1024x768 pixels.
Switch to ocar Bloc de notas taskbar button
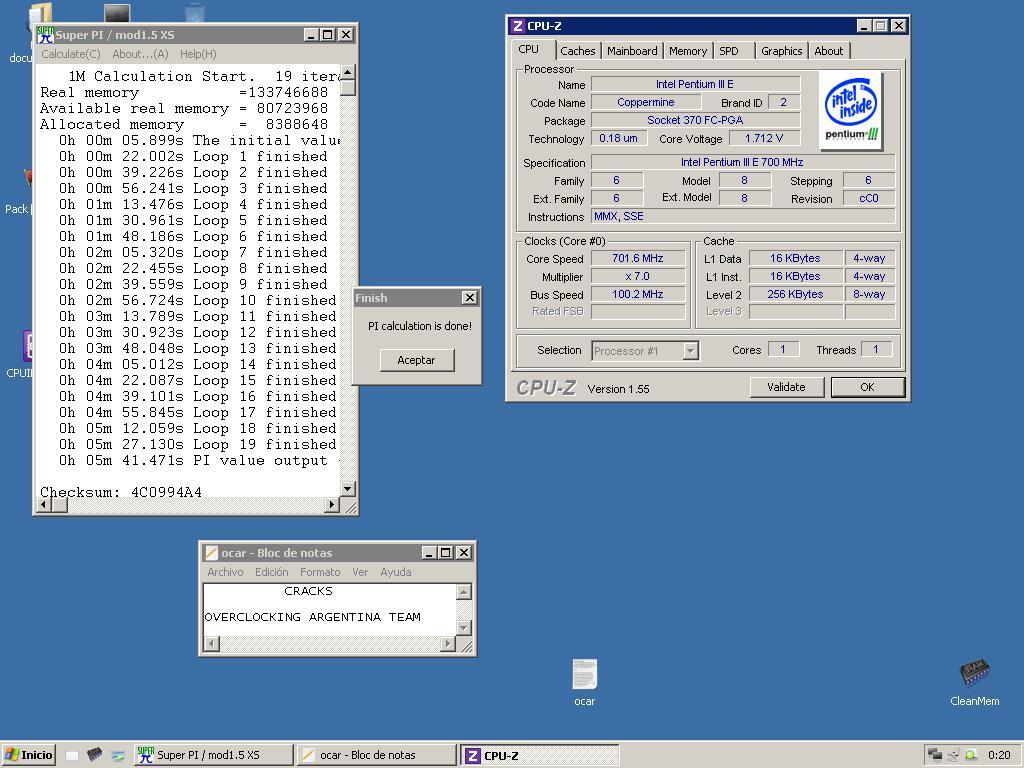[376, 755]
